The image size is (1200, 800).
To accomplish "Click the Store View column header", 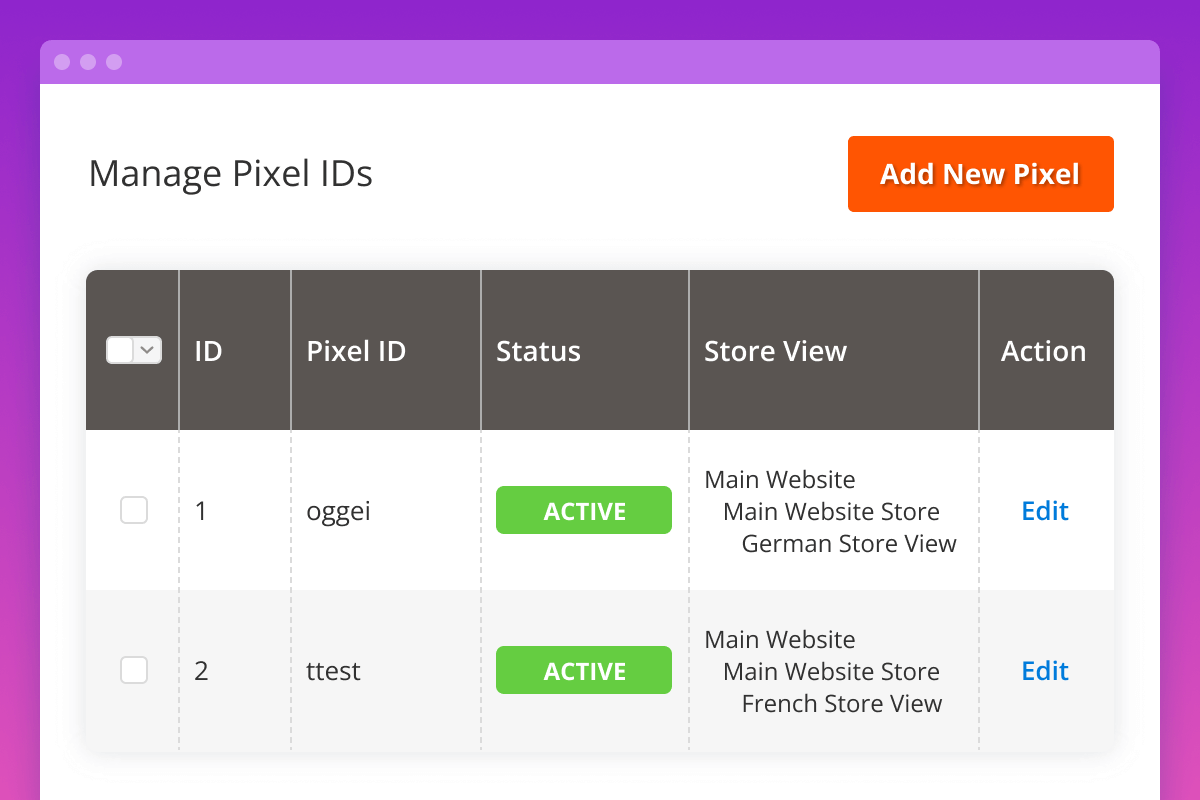I will [775, 351].
